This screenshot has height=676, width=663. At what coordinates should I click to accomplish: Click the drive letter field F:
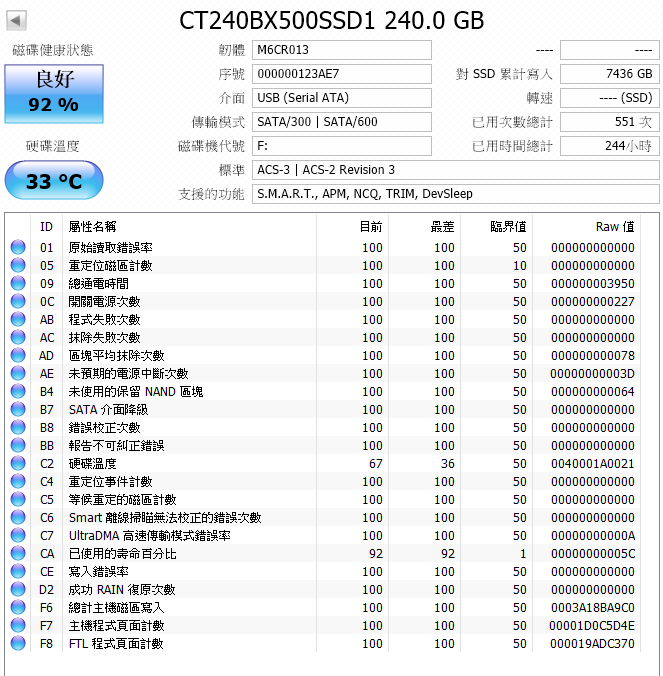[342, 146]
